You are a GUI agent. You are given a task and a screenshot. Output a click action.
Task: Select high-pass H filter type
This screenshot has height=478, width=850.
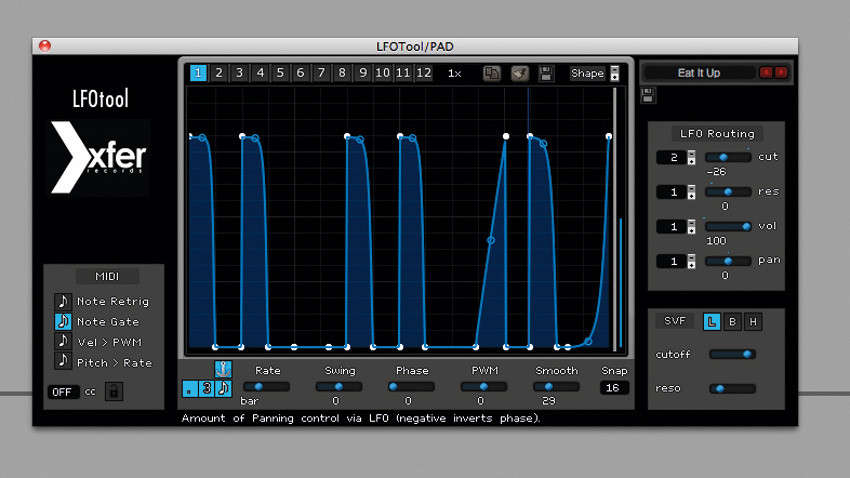(x=753, y=322)
